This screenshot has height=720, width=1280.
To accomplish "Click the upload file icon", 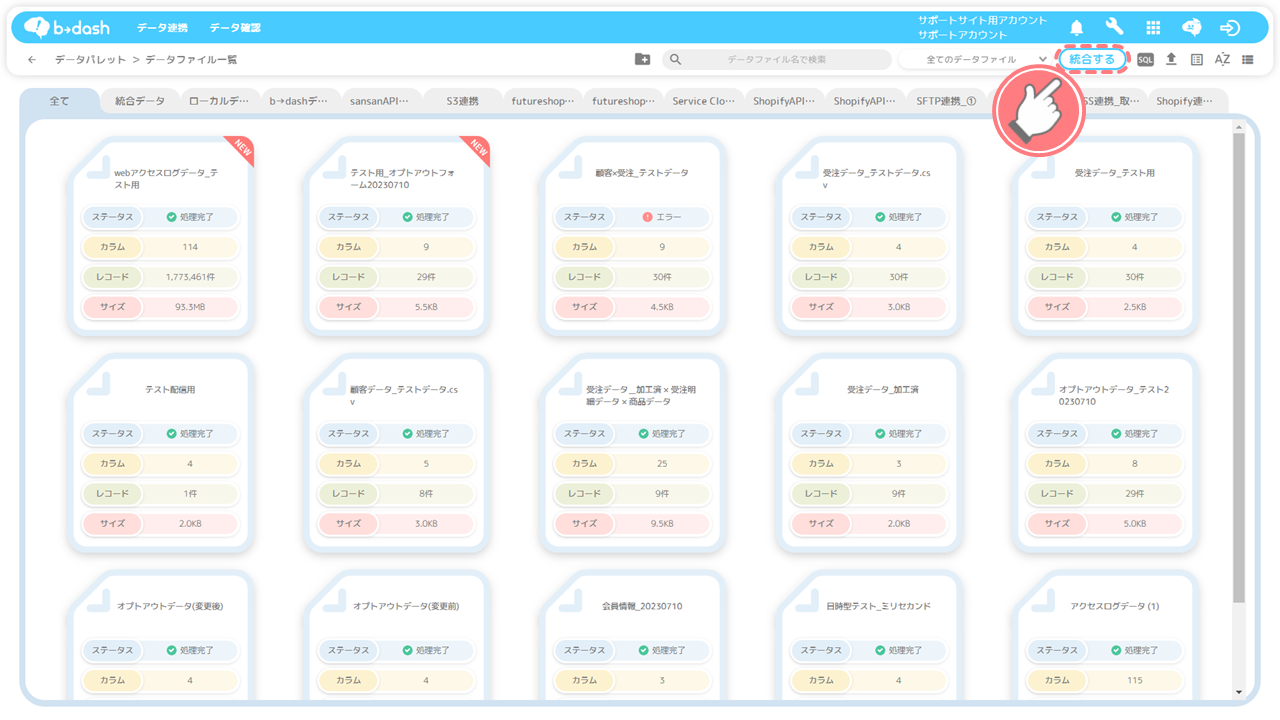I will 1171,60.
